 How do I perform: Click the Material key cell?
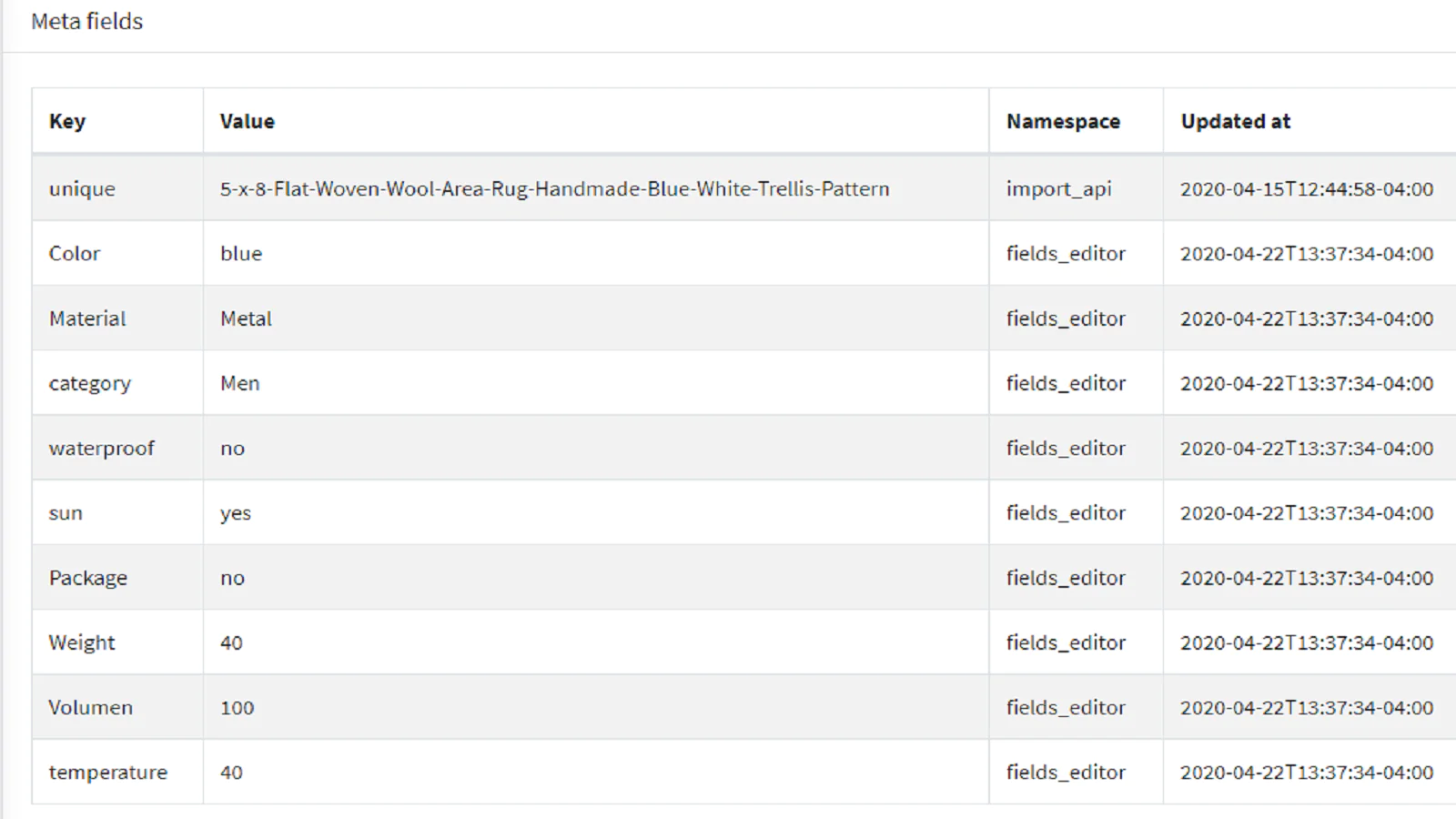(x=87, y=318)
